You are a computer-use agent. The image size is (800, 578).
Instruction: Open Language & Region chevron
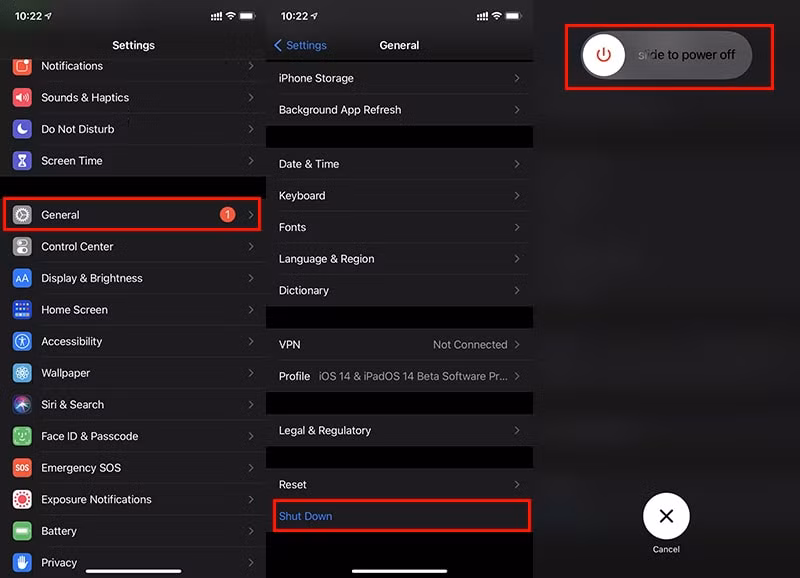(517, 259)
